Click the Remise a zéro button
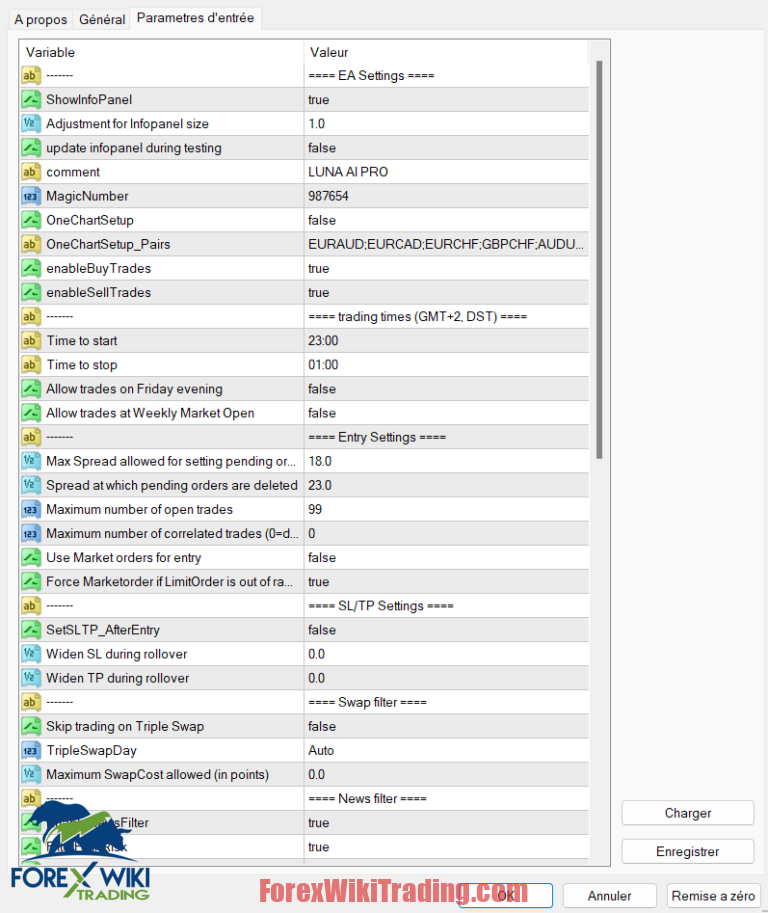 (713, 896)
